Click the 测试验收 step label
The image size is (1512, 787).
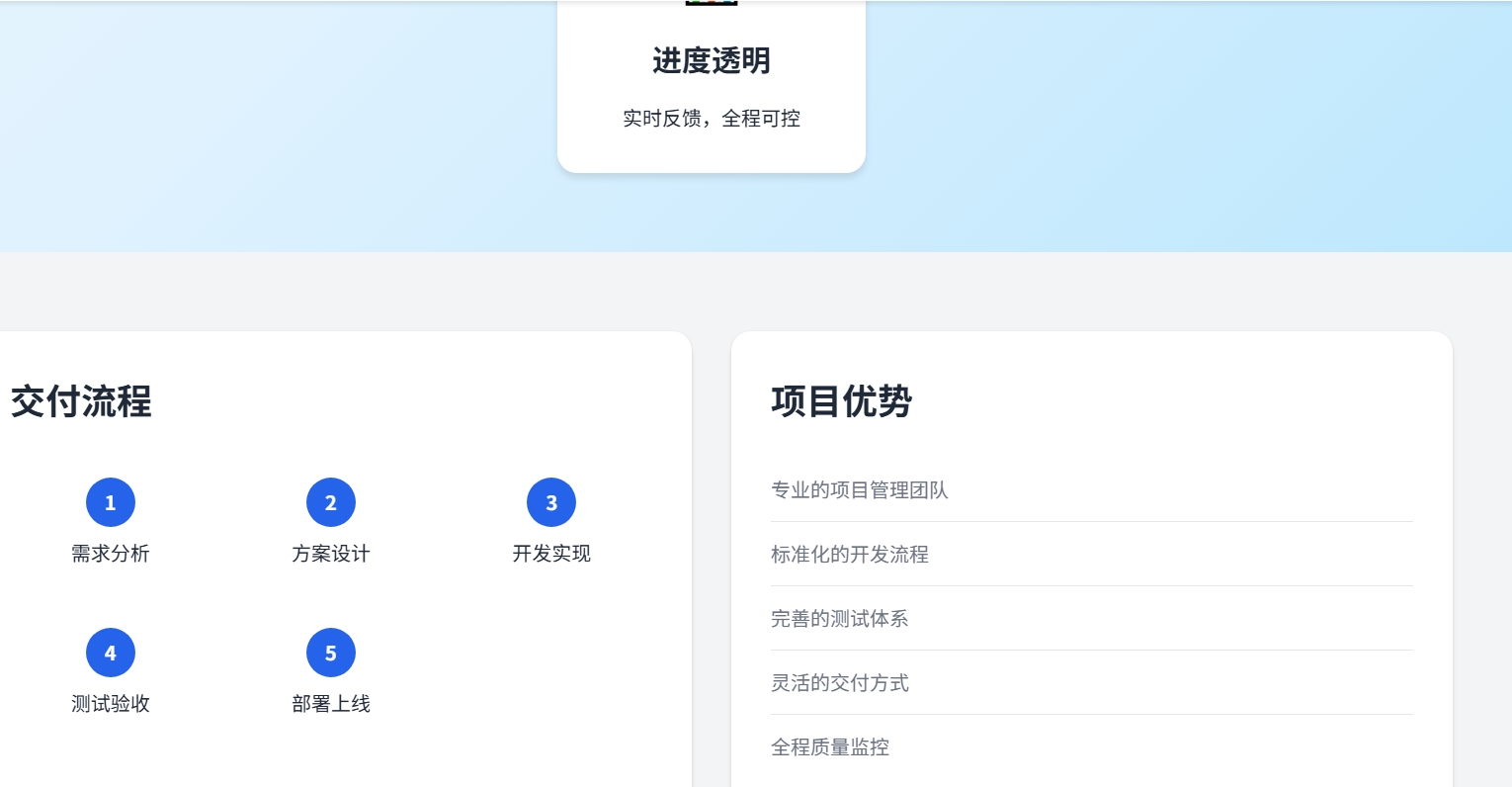pos(111,704)
